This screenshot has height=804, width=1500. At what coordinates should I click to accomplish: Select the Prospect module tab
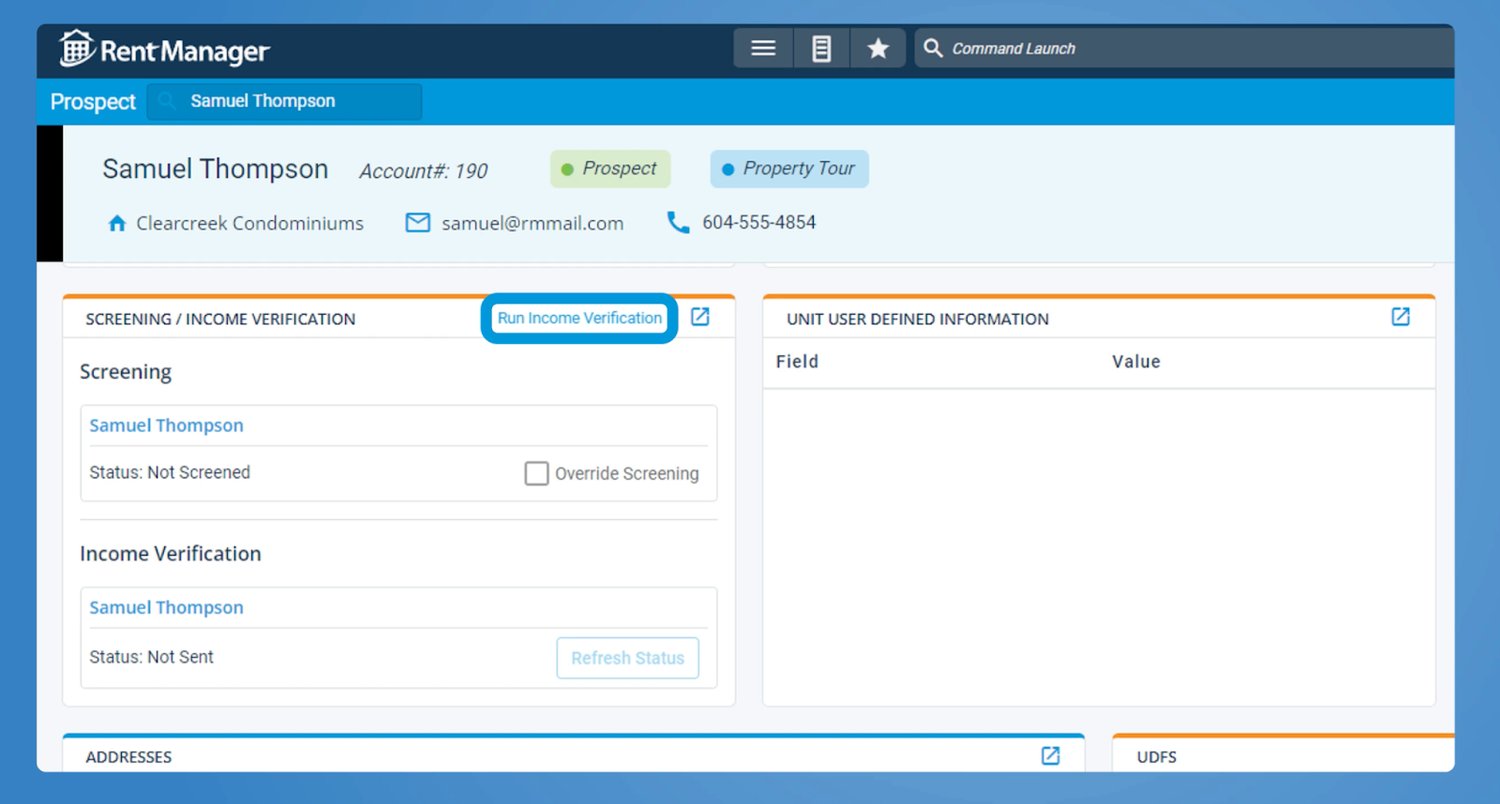pos(91,101)
